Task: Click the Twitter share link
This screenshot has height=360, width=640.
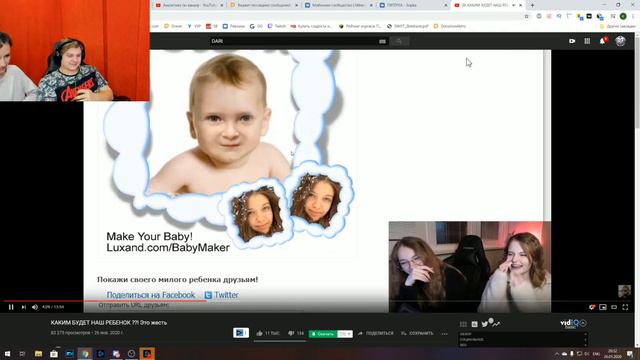Action: [222, 295]
